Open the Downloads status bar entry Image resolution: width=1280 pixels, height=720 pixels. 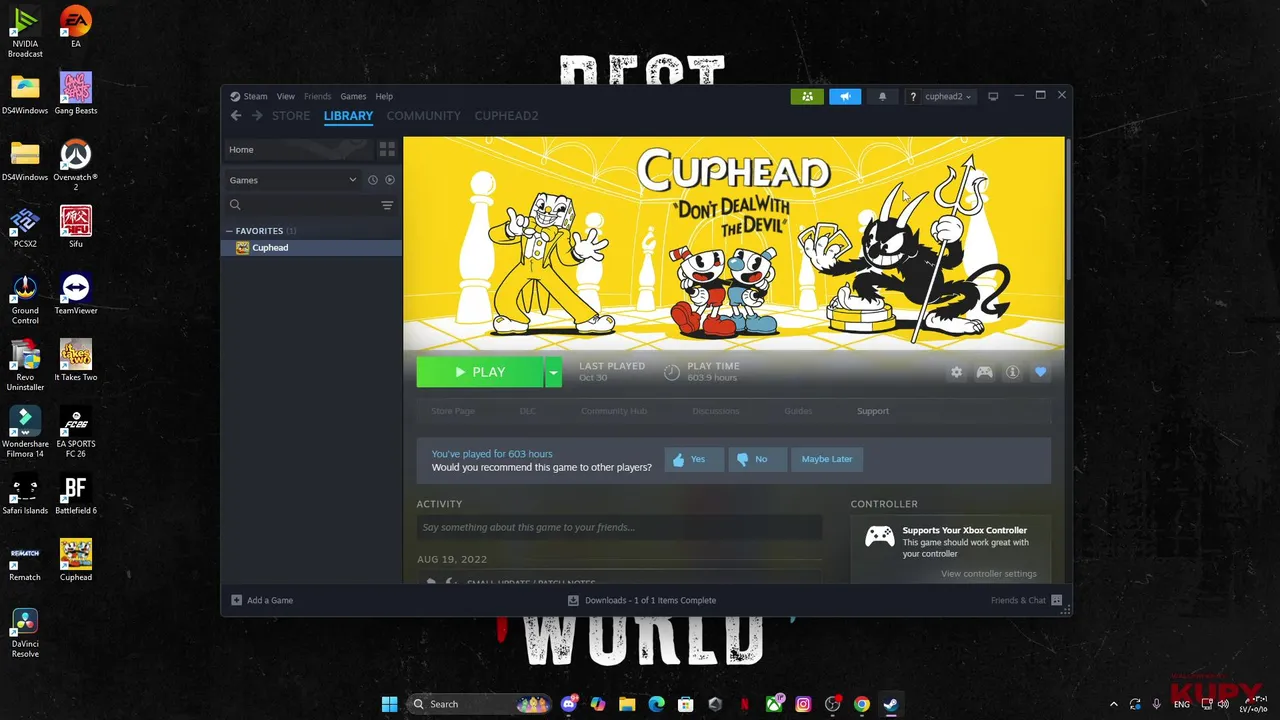642,600
